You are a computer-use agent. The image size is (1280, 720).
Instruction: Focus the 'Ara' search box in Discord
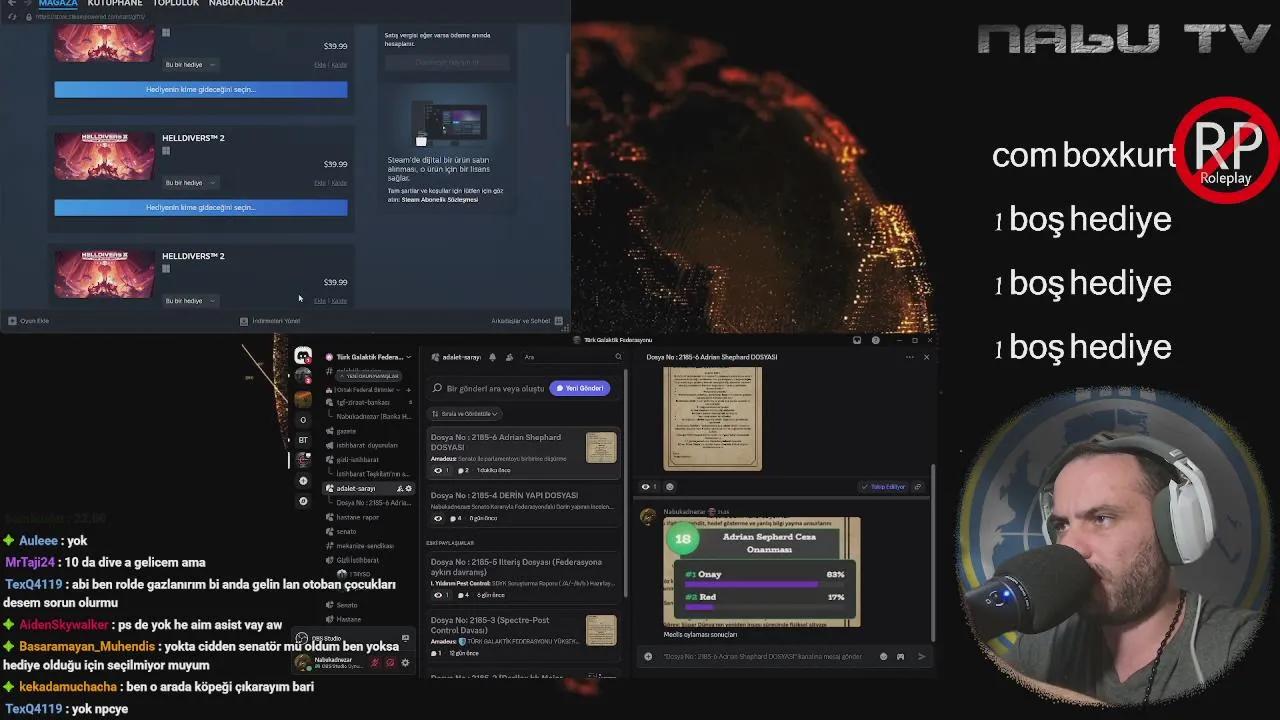[573, 357]
